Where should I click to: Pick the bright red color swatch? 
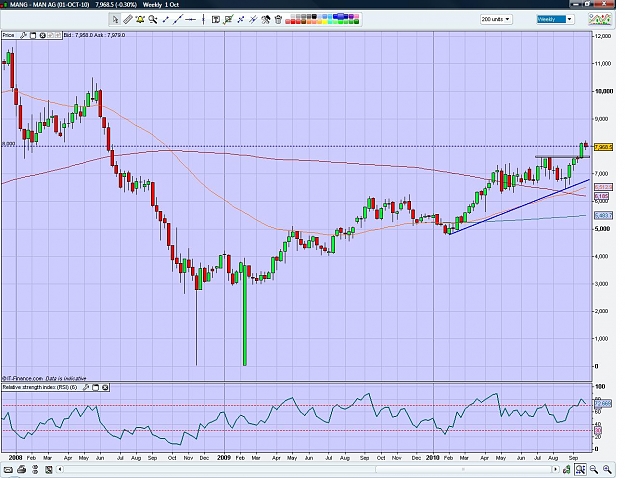coord(293,22)
